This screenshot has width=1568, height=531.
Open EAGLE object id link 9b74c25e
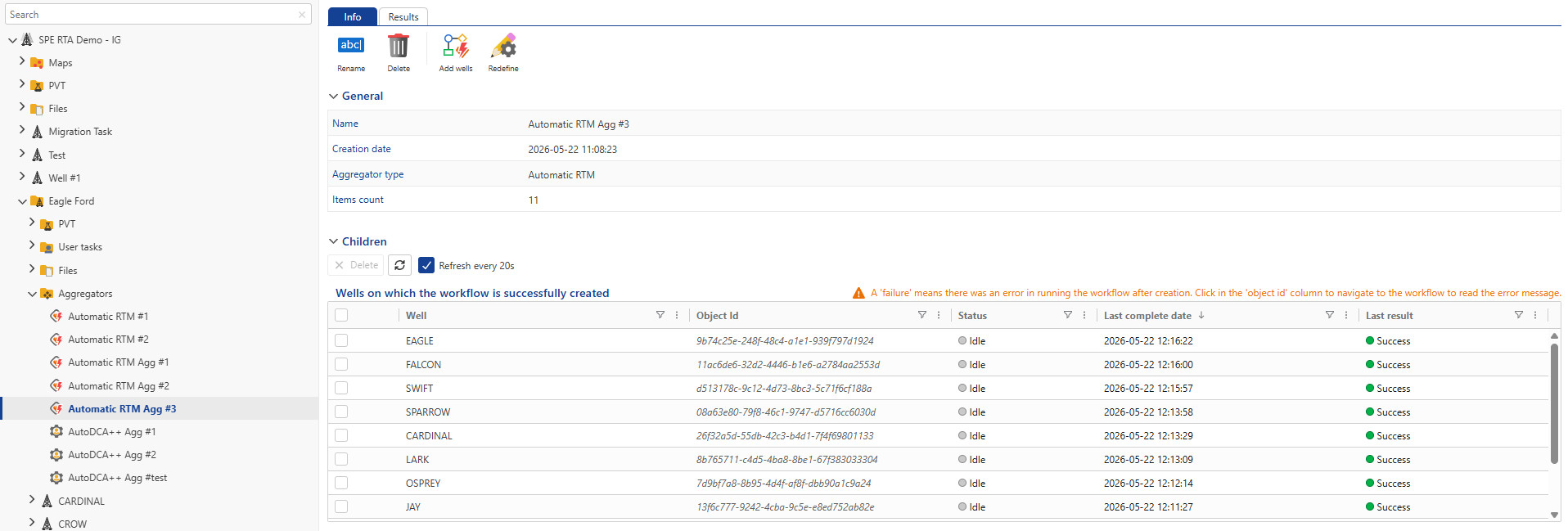pyautogui.click(x=785, y=341)
